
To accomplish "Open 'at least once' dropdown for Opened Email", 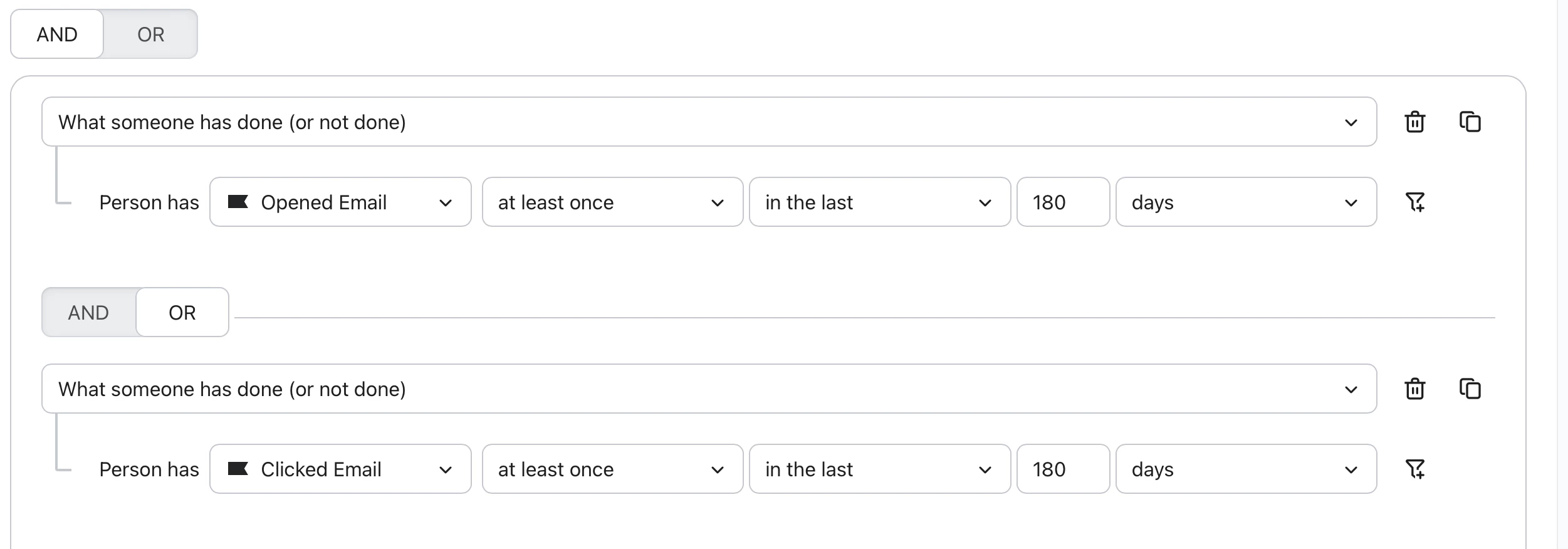I will pyautogui.click(x=612, y=202).
